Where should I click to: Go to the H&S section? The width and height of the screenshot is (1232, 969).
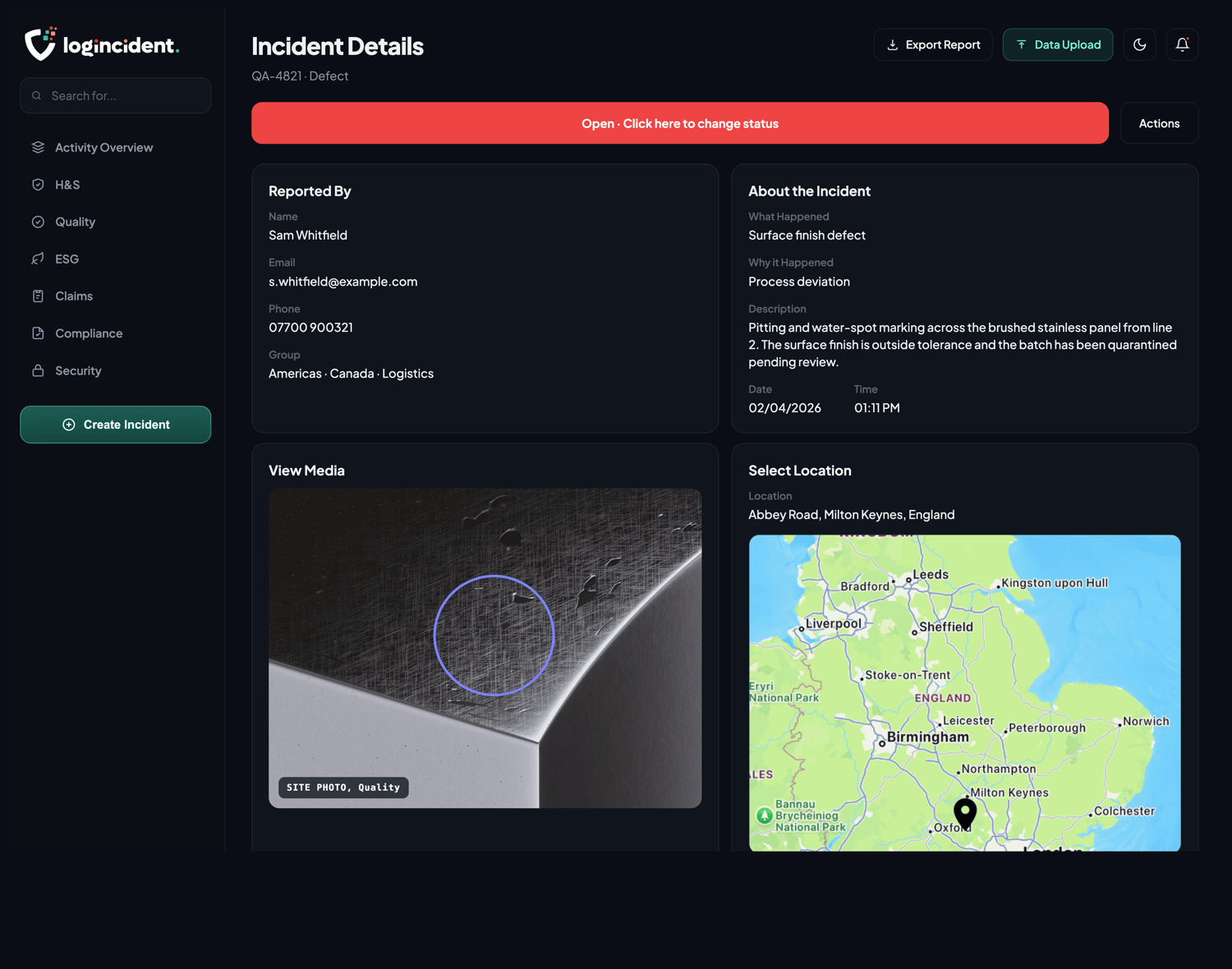click(116, 185)
